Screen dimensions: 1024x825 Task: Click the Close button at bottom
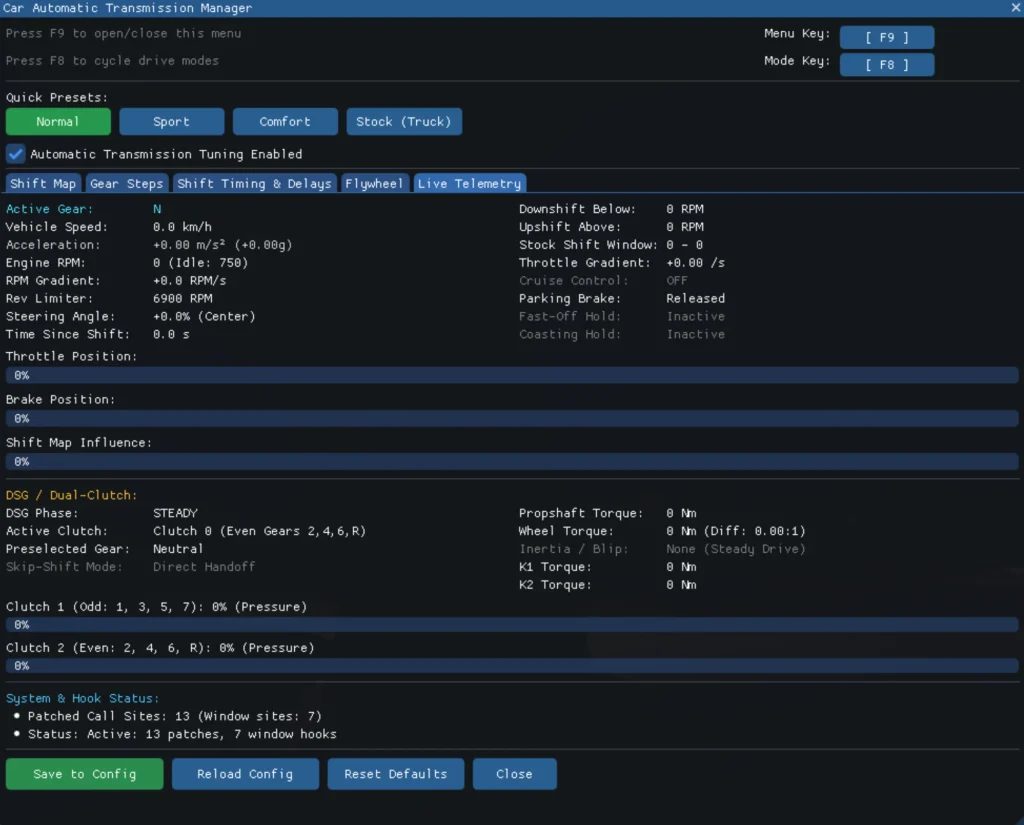tap(515, 774)
